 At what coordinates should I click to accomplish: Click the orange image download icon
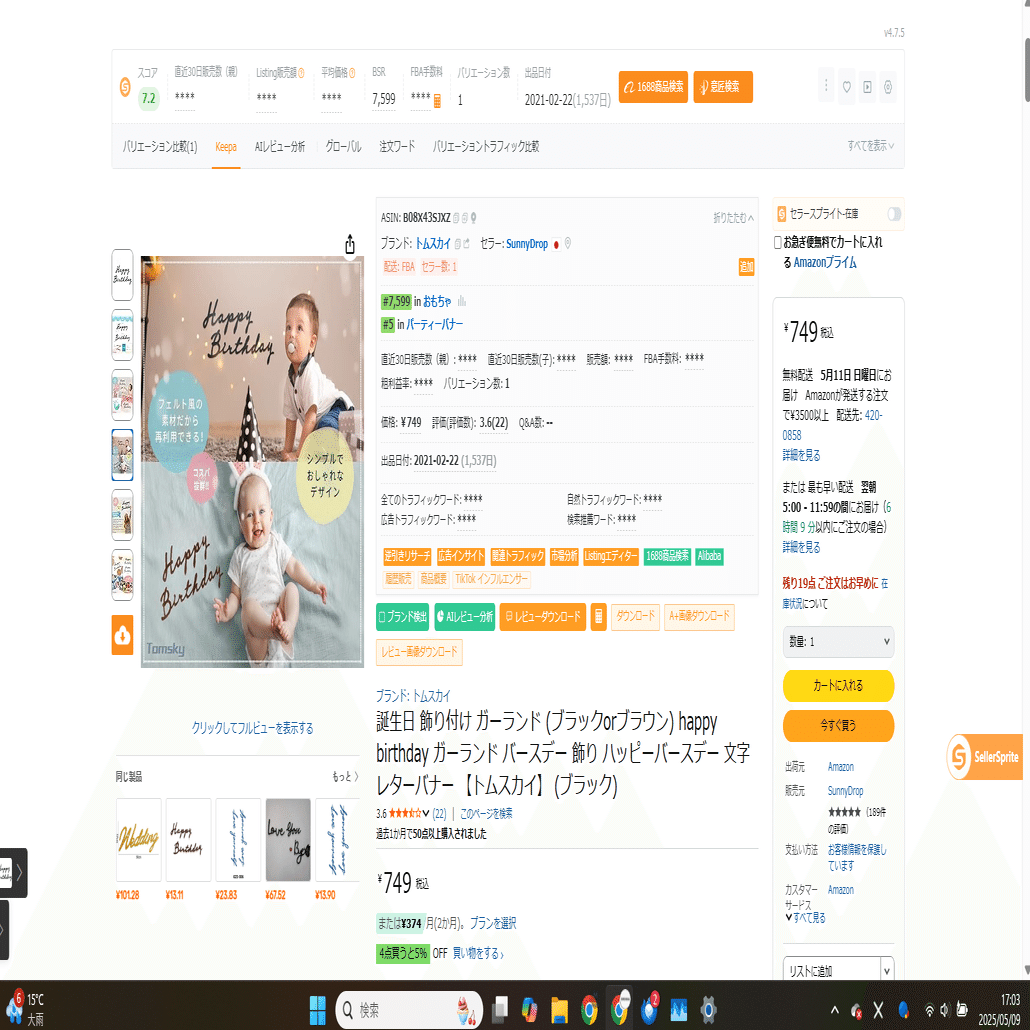122,635
